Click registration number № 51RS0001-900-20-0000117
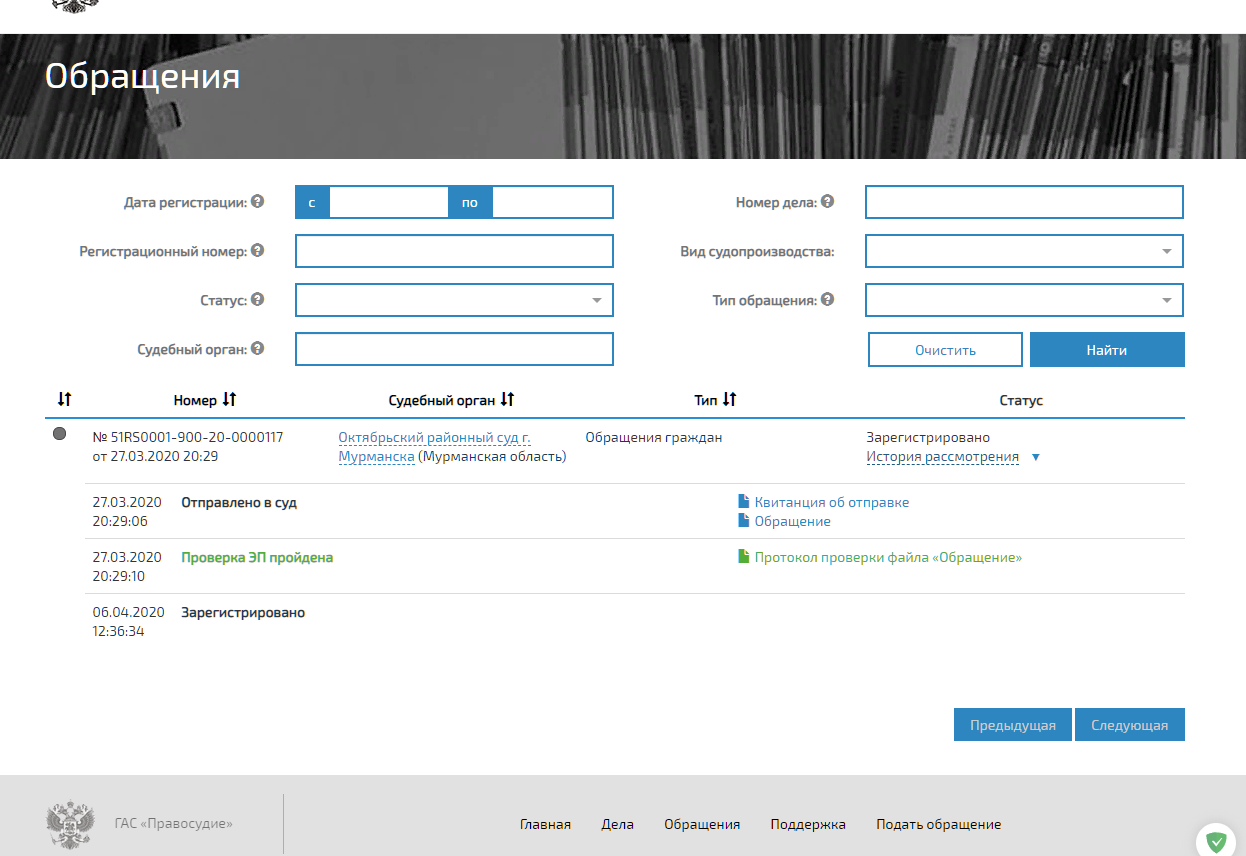Screen dimensions: 1246x856 click(x=188, y=437)
